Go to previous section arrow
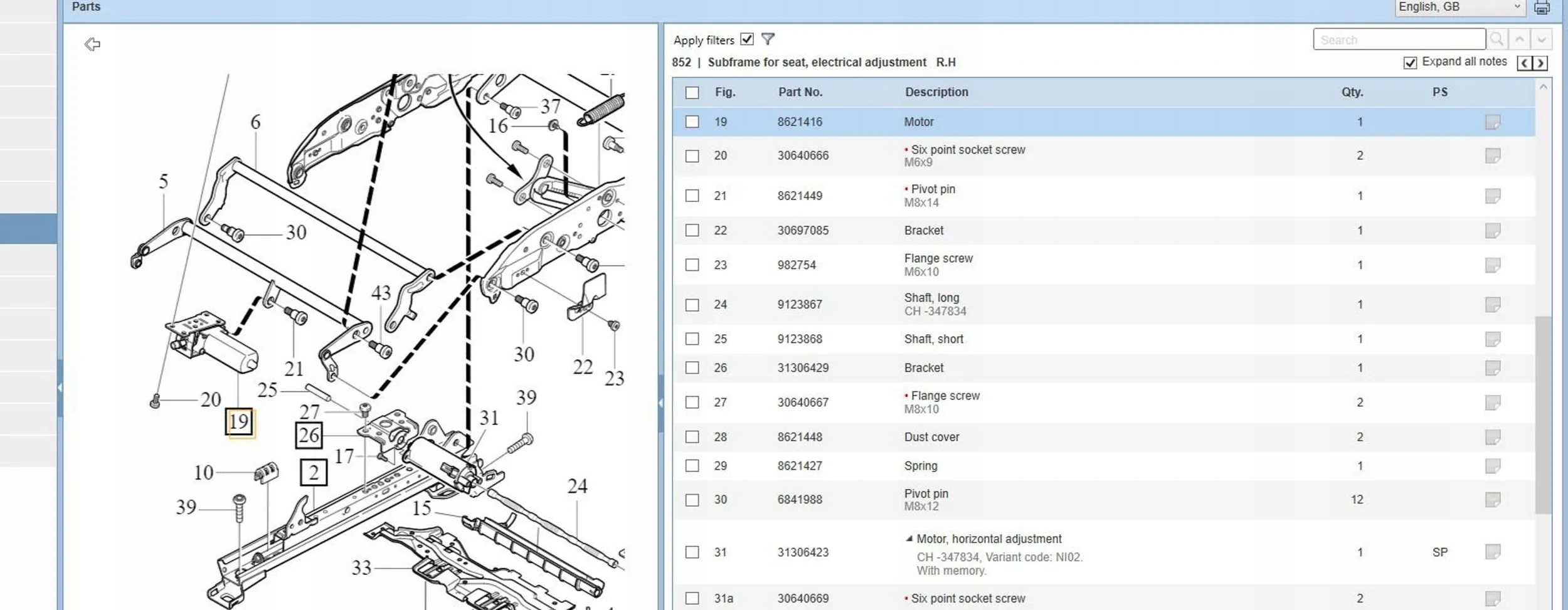The image size is (1568, 610). [x=1524, y=63]
